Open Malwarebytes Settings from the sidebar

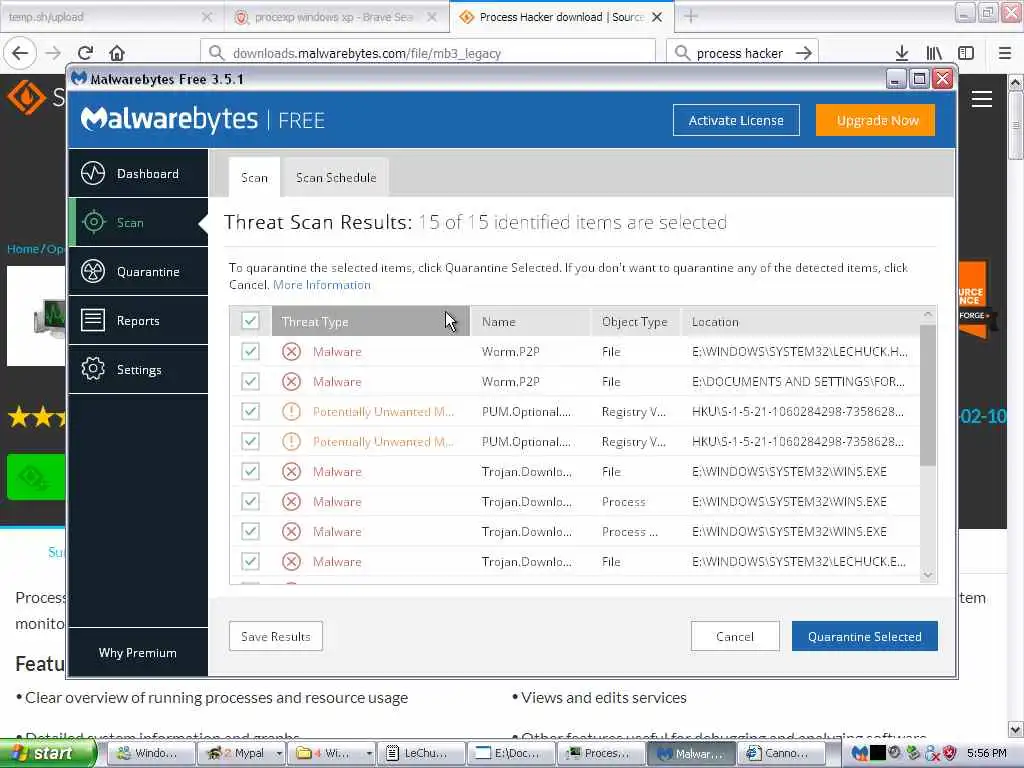(x=138, y=370)
